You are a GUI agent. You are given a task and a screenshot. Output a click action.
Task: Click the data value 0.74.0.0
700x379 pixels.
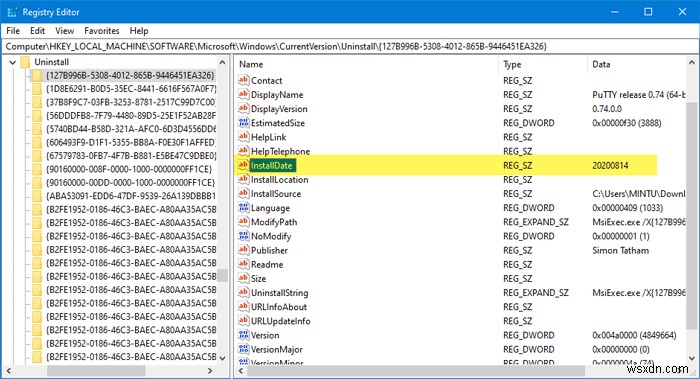[x=607, y=109]
